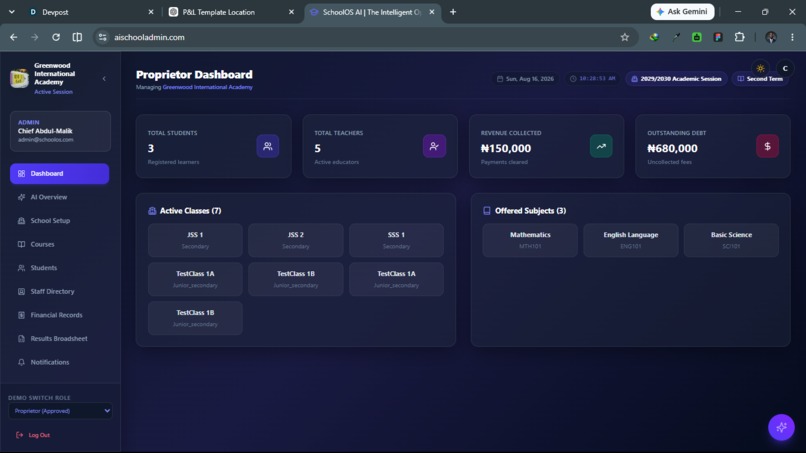Open the JSS 1 class card
This screenshot has height=453, width=806.
[x=195, y=240]
